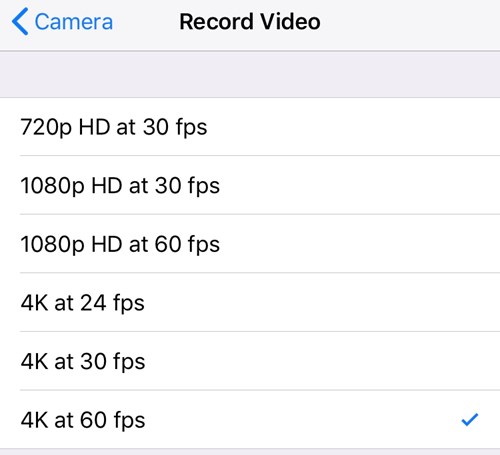Set video quality to 4K at 30 fps
500x455 pixels.
[250, 361]
